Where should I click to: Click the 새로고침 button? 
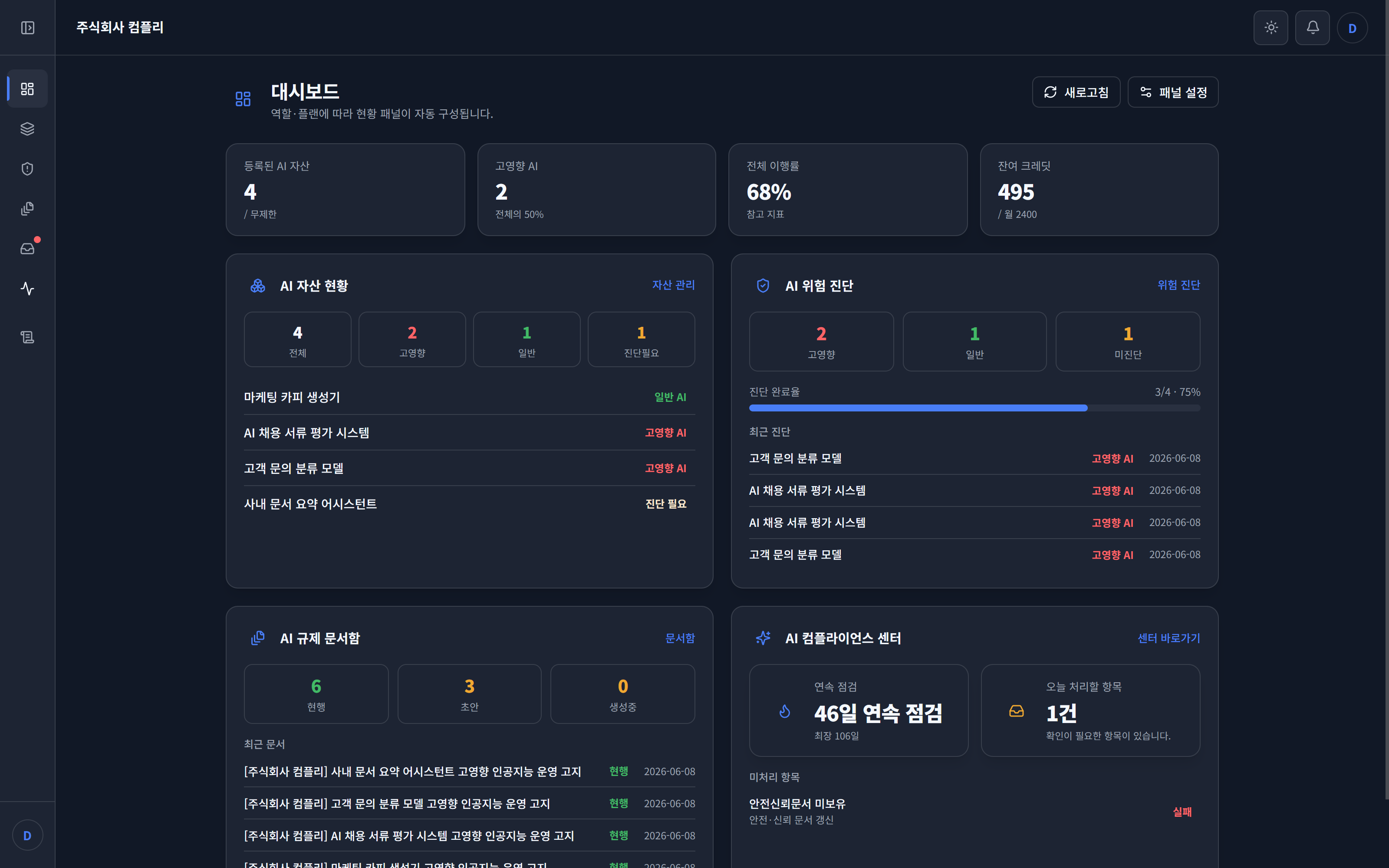click(x=1076, y=92)
